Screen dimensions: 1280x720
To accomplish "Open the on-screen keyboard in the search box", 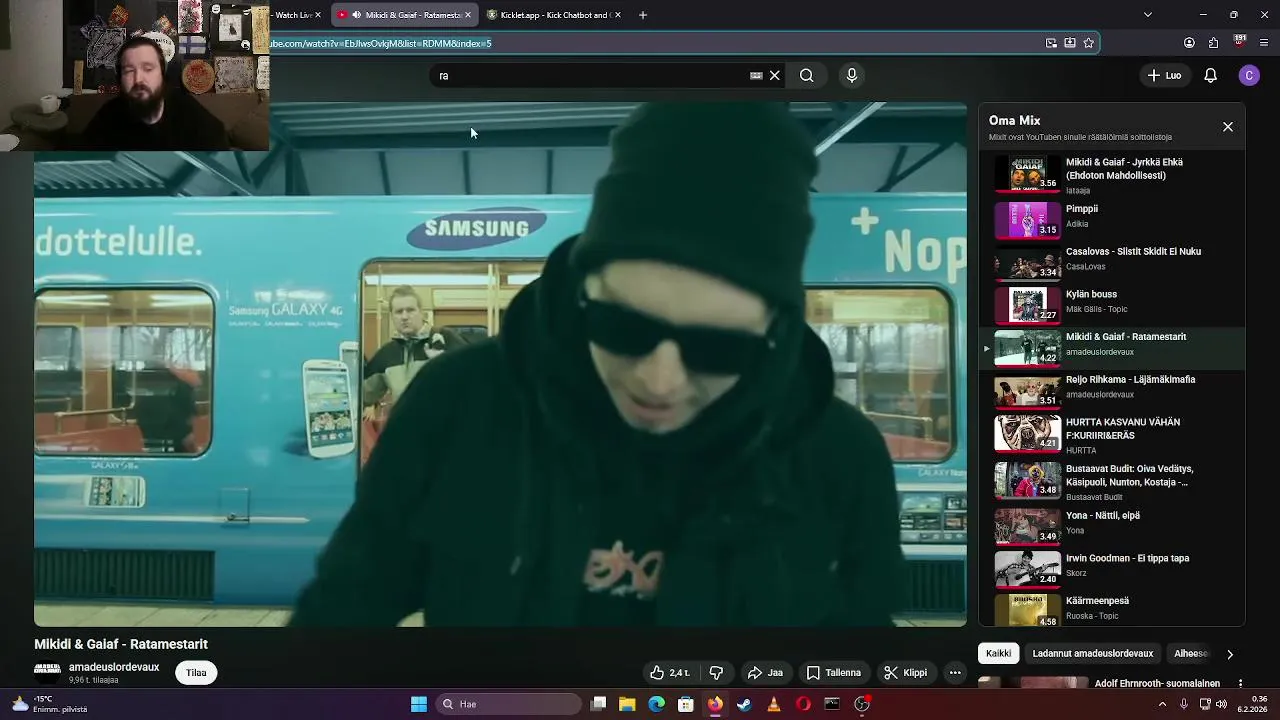I will coord(756,75).
